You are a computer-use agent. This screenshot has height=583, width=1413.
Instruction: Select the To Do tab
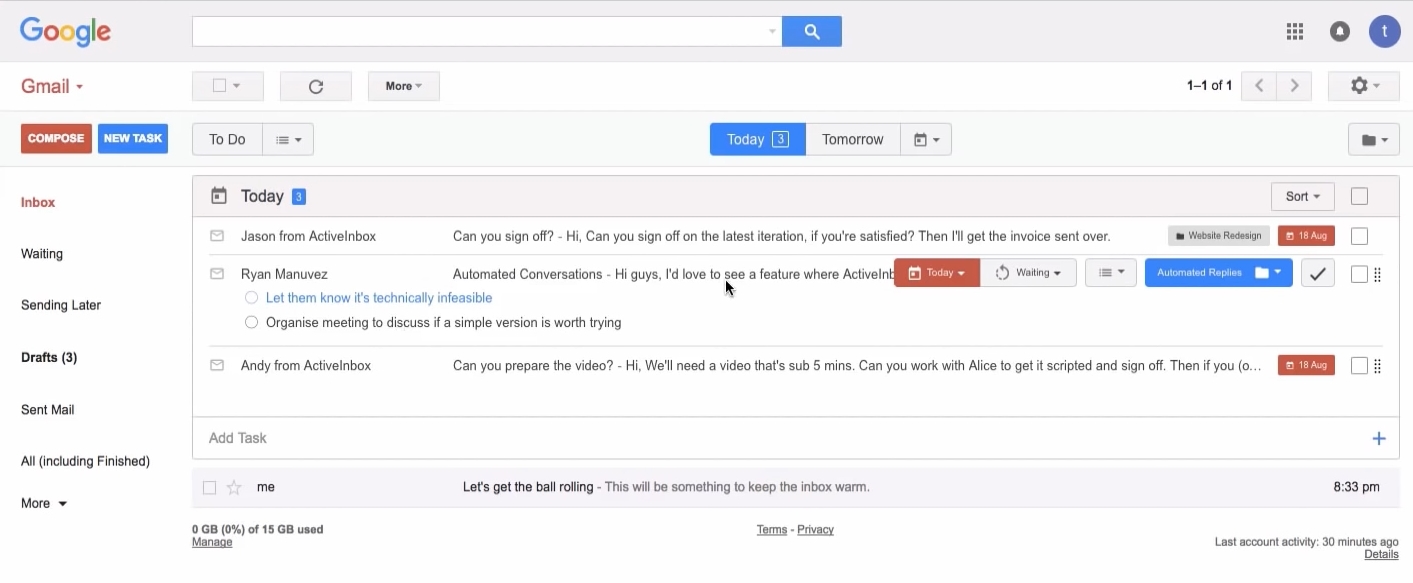pos(226,139)
